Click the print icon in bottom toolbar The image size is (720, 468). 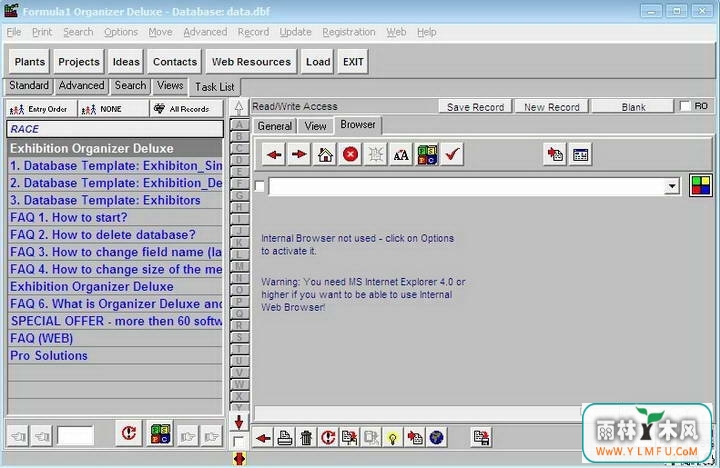pyautogui.click(x=285, y=437)
